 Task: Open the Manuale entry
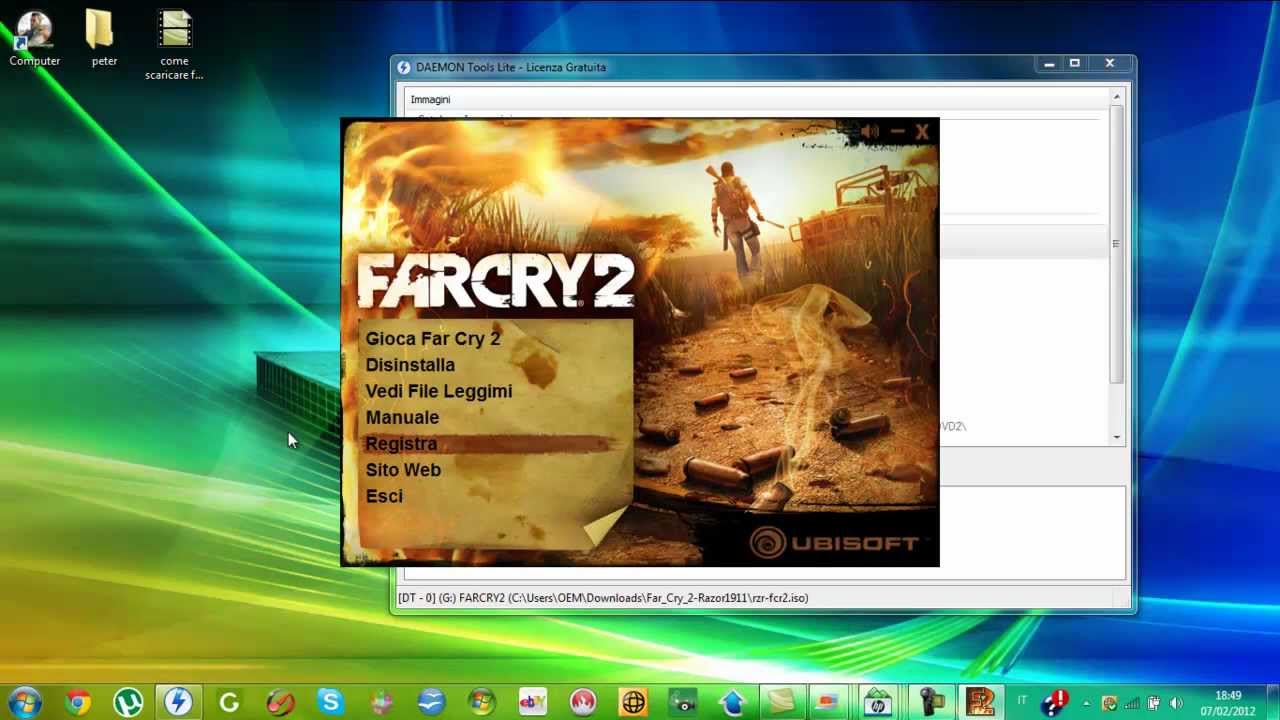[x=402, y=417]
